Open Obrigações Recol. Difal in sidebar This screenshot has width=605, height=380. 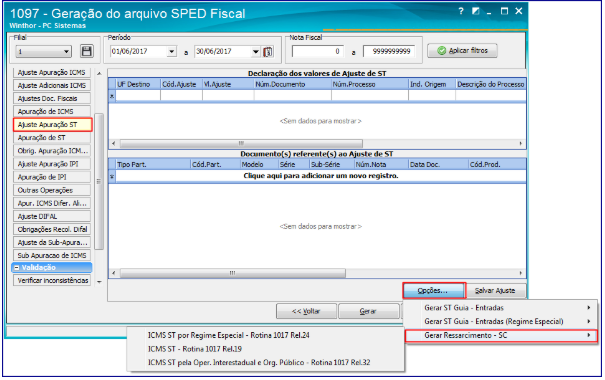(x=52, y=229)
